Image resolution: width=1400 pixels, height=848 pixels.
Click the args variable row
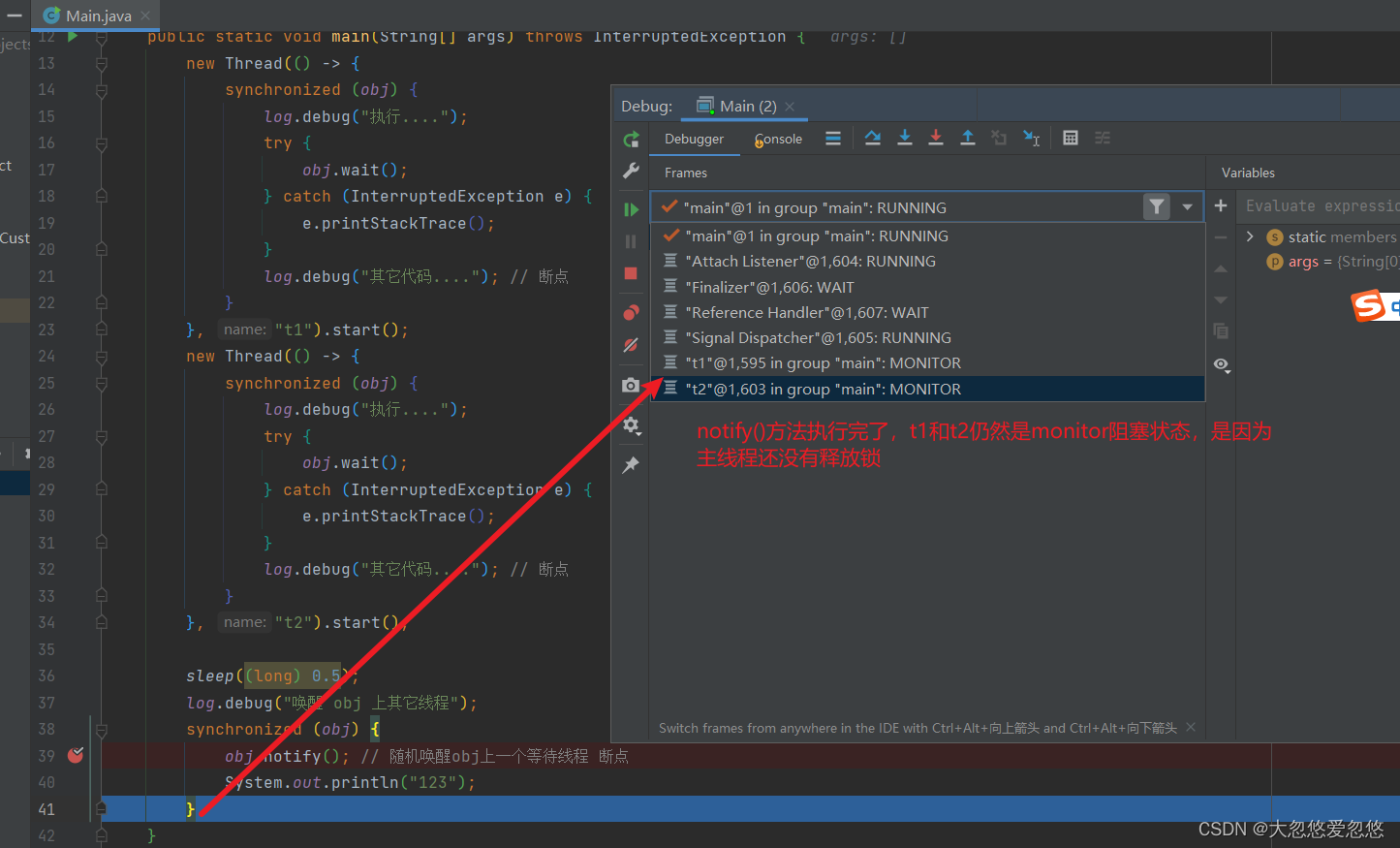point(1320,262)
